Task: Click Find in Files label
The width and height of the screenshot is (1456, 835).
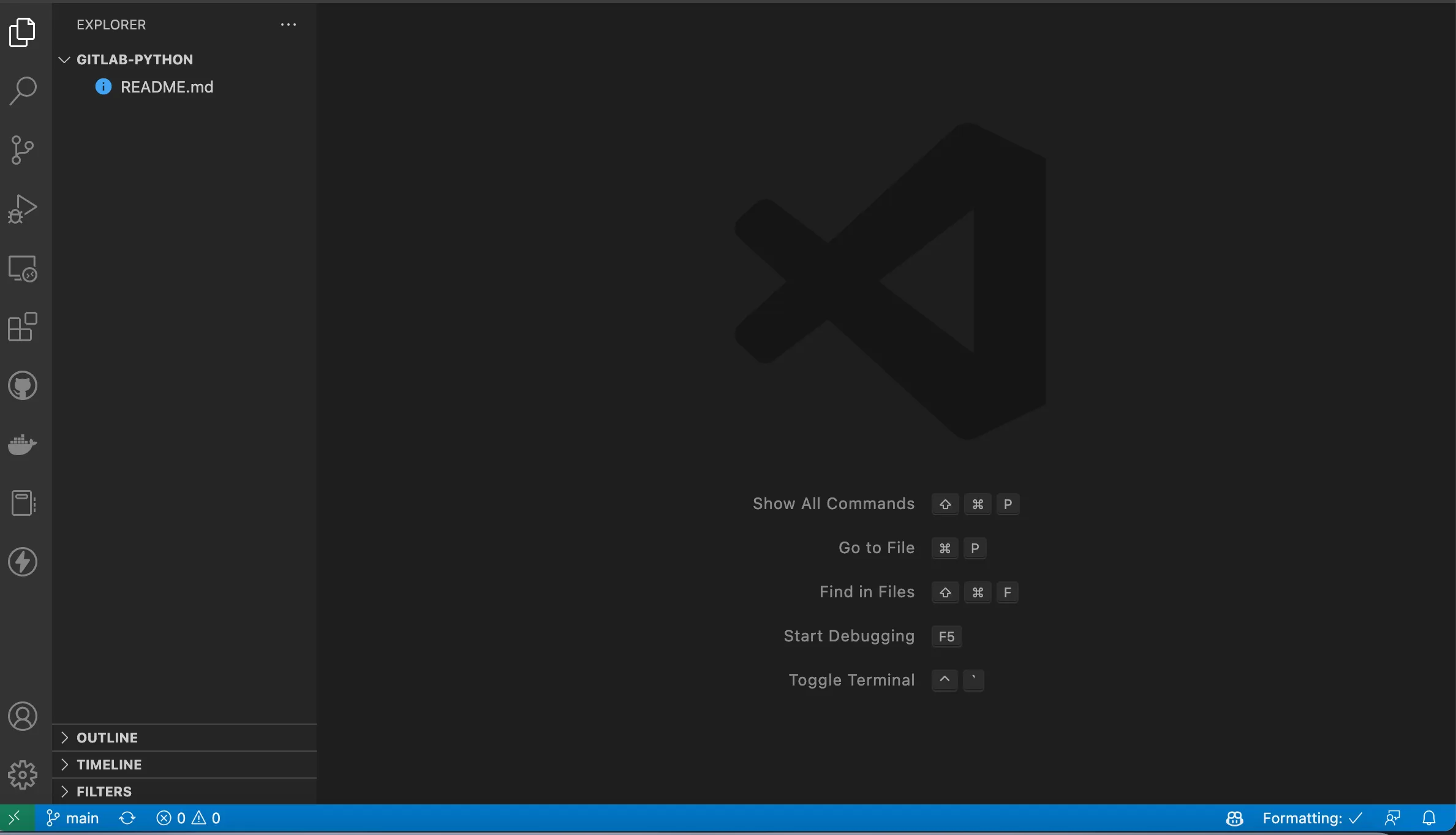Action: (867, 592)
